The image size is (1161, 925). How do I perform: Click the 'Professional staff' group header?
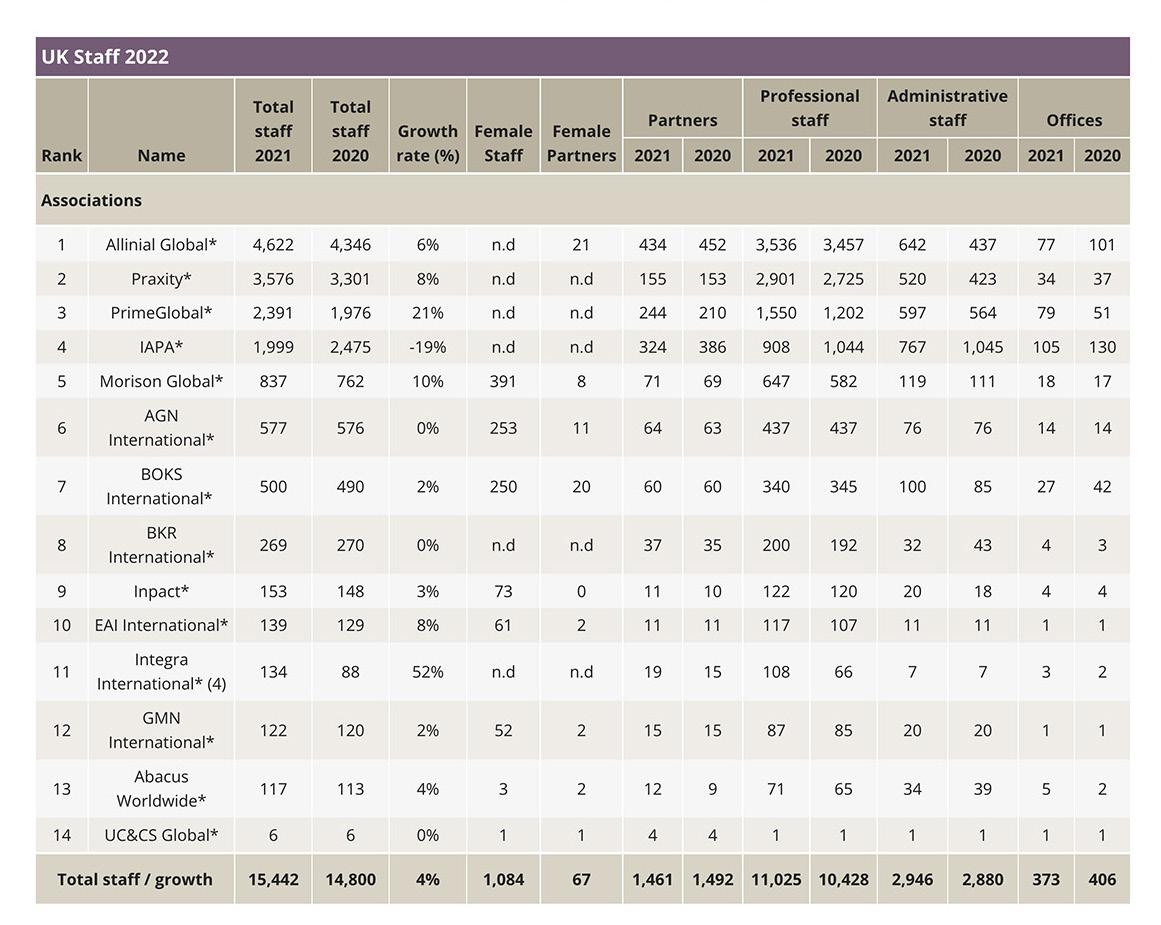click(810, 107)
